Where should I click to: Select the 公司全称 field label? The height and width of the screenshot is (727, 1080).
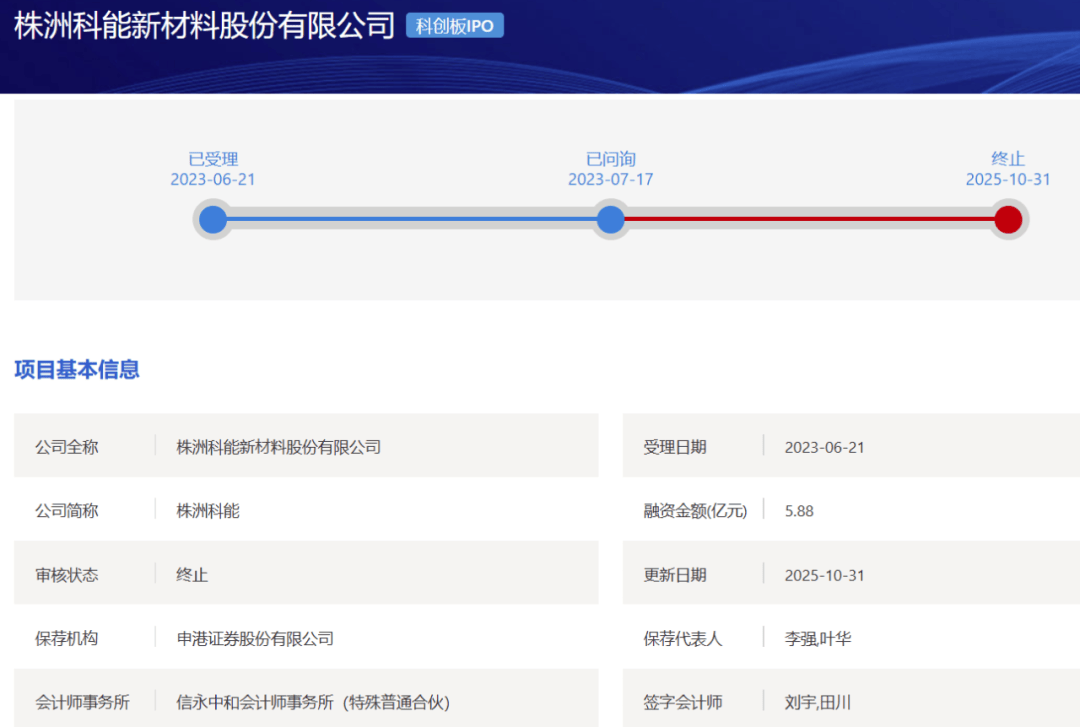coord(67,447)
